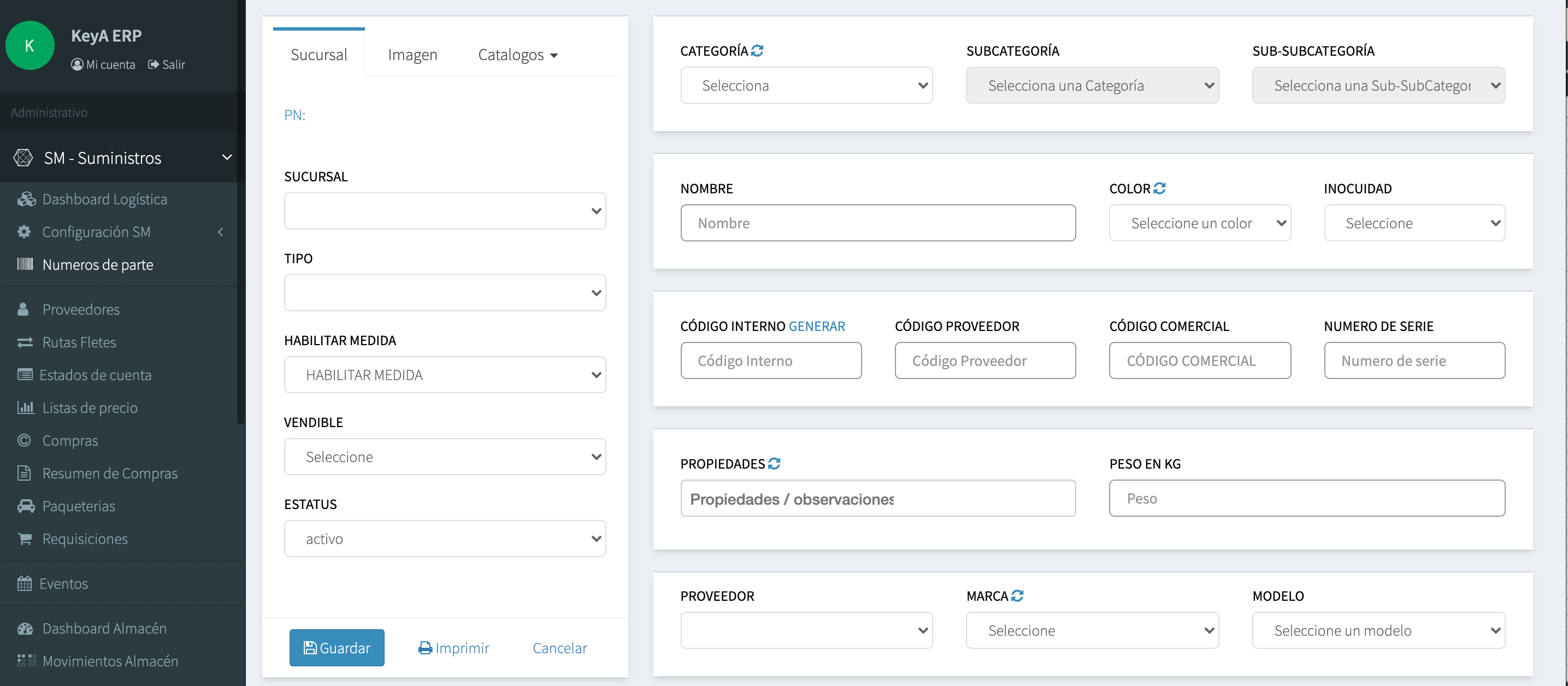
Task: Click the Paqueterias car icon
Action: [26, 506]
